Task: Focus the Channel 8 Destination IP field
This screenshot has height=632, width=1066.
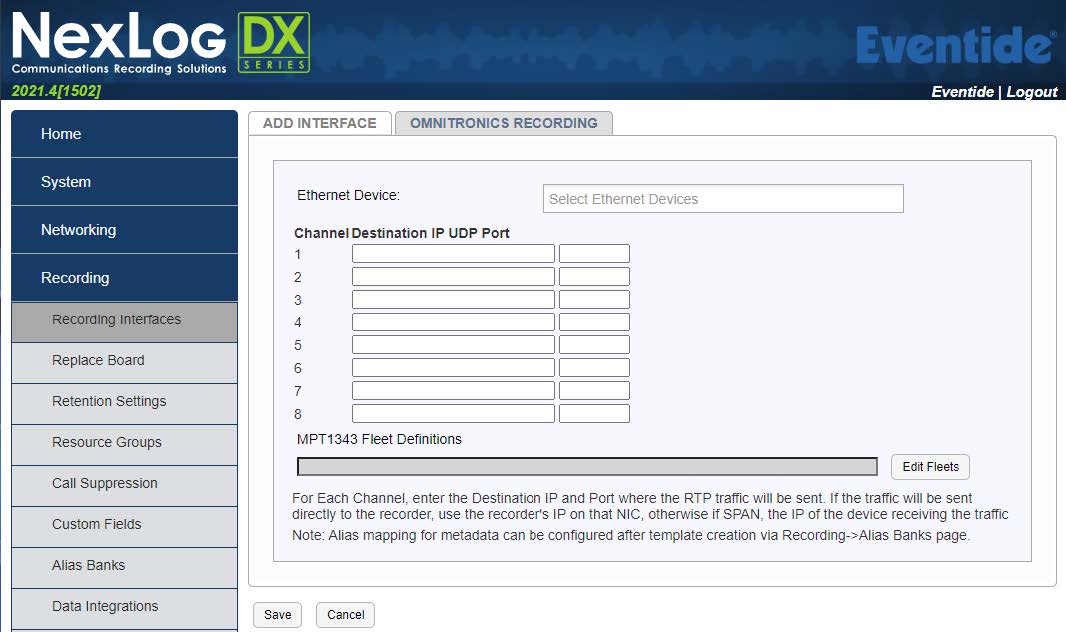Action: tap(453, 414)
